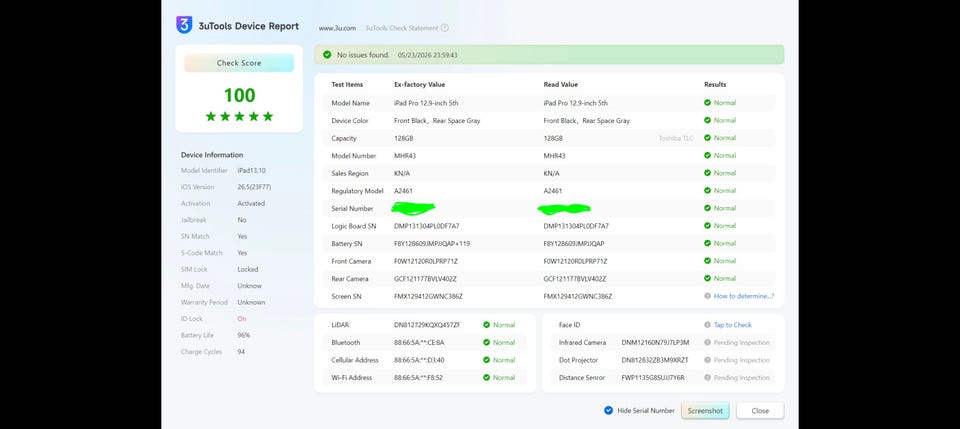This screenshot has height=429, width=960.
Task: Click the Read Value column header
Action: pos(560,84)
